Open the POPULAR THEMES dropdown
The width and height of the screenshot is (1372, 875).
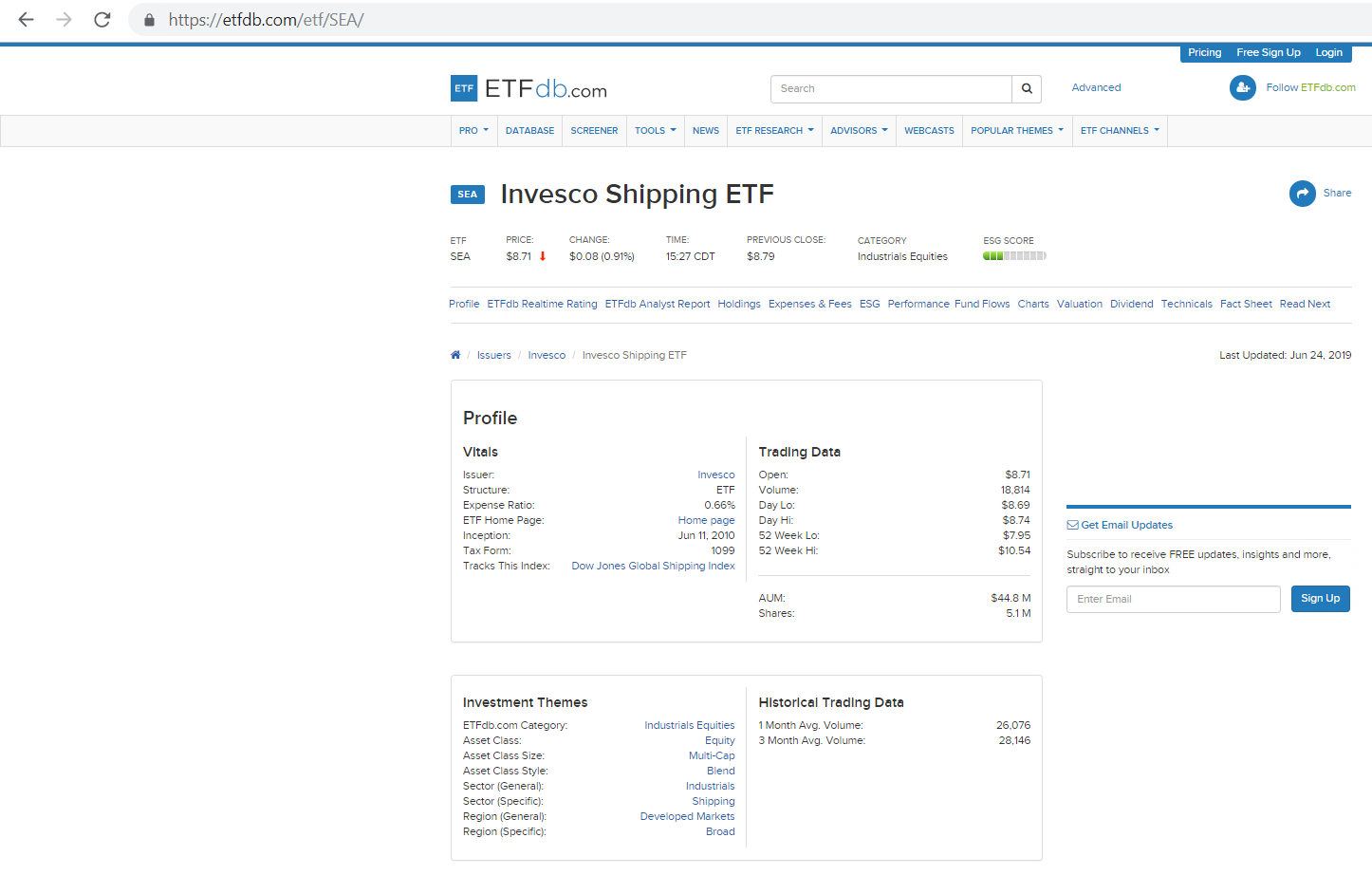pyautogui.click(x=1016, y=131)
